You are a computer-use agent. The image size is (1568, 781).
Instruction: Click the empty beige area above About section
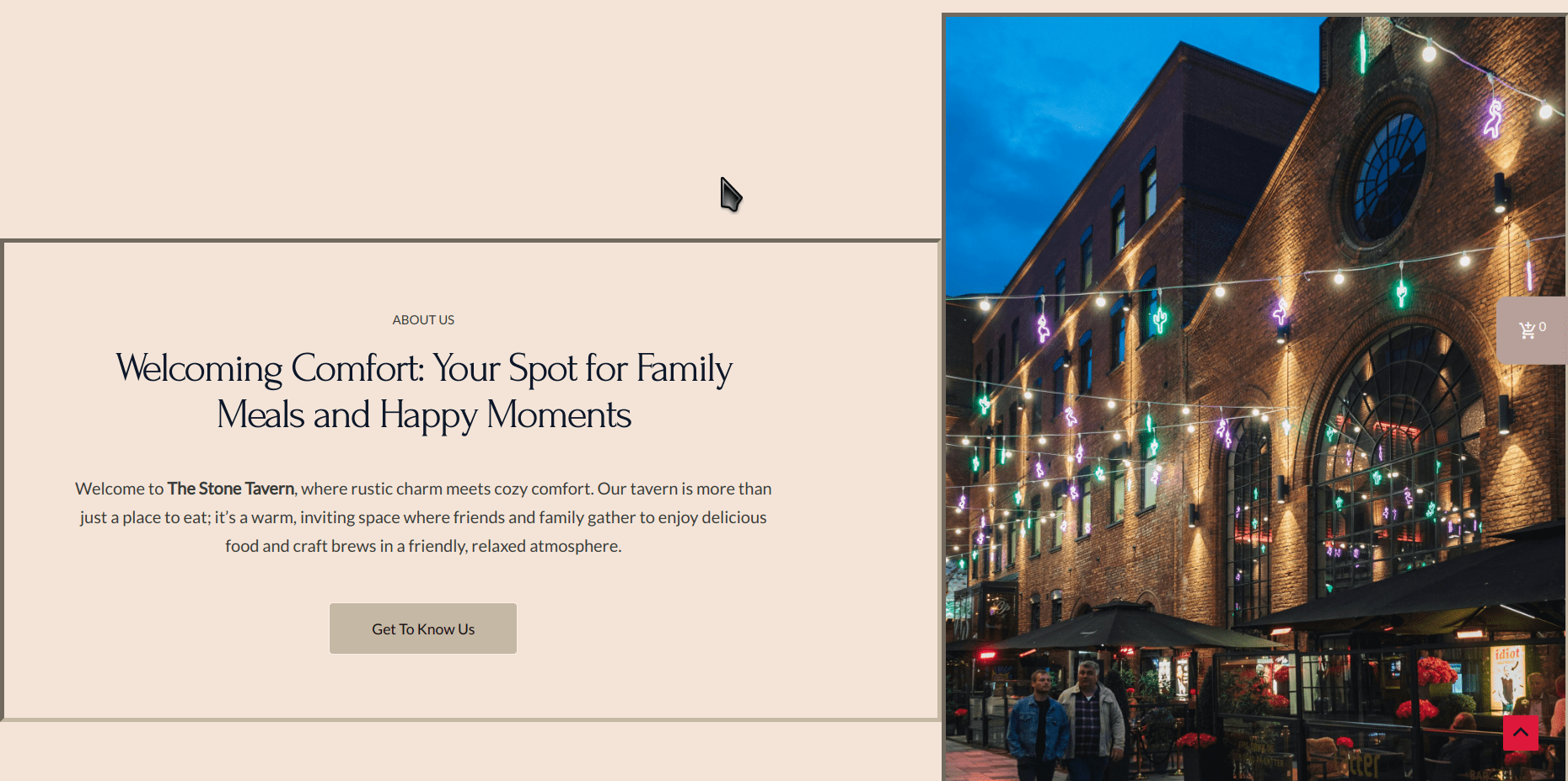[x=422, y=118]
